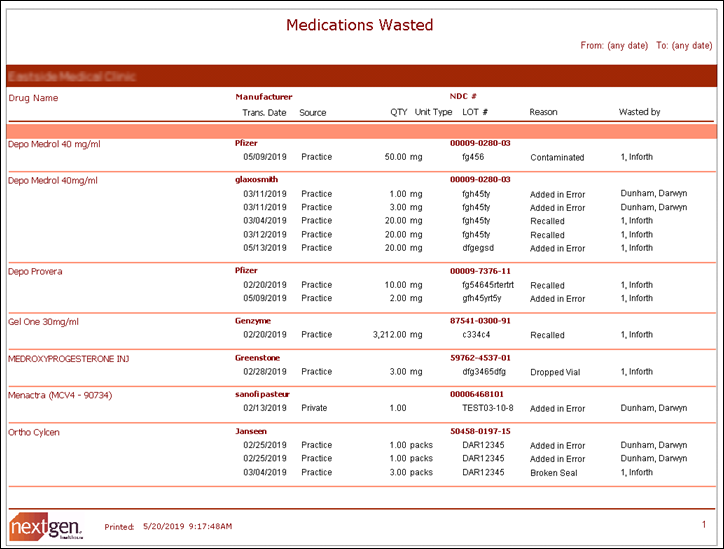Select the Depo Provera drug name
This screenshot has height=549, width=724.
[x=35, y=271]
